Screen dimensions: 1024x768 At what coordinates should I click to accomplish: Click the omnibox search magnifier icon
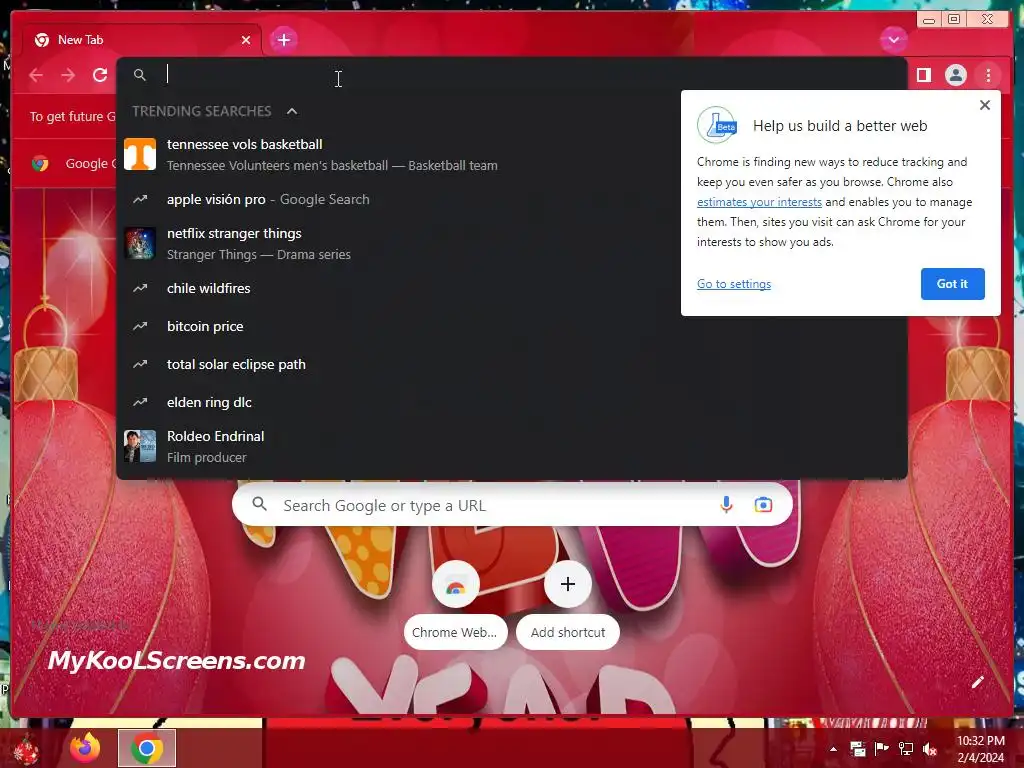[x=140, y=75]
